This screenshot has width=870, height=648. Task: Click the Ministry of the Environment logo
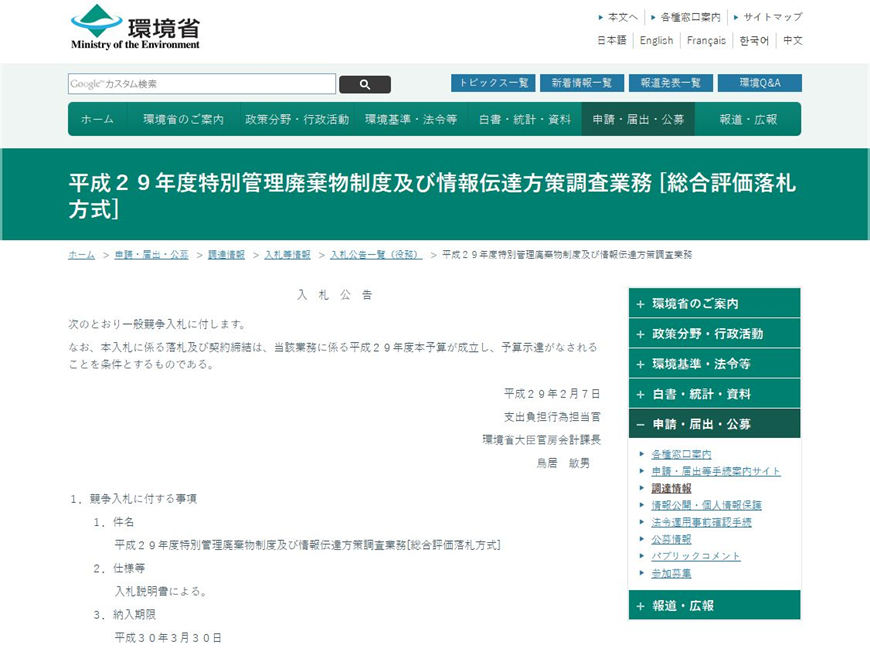click(135, 27)
